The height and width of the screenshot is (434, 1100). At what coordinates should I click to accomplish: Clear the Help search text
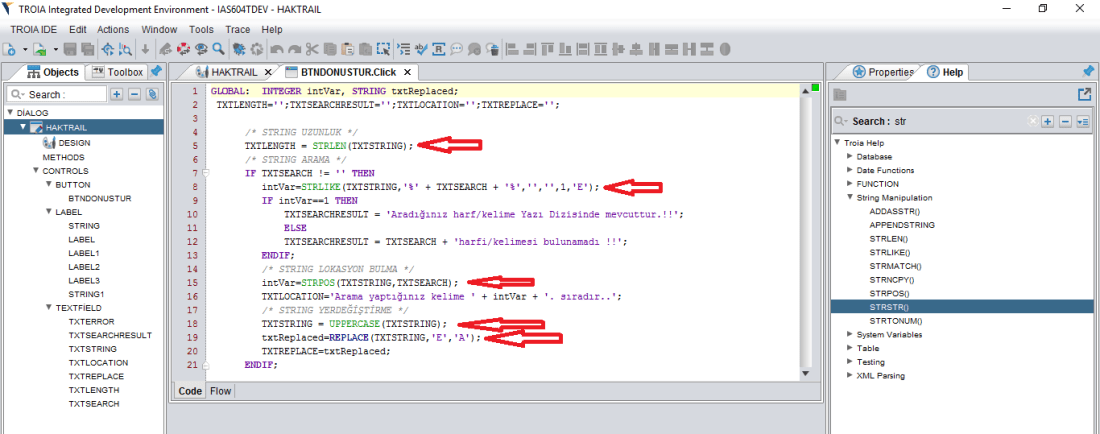[1031, 121]
